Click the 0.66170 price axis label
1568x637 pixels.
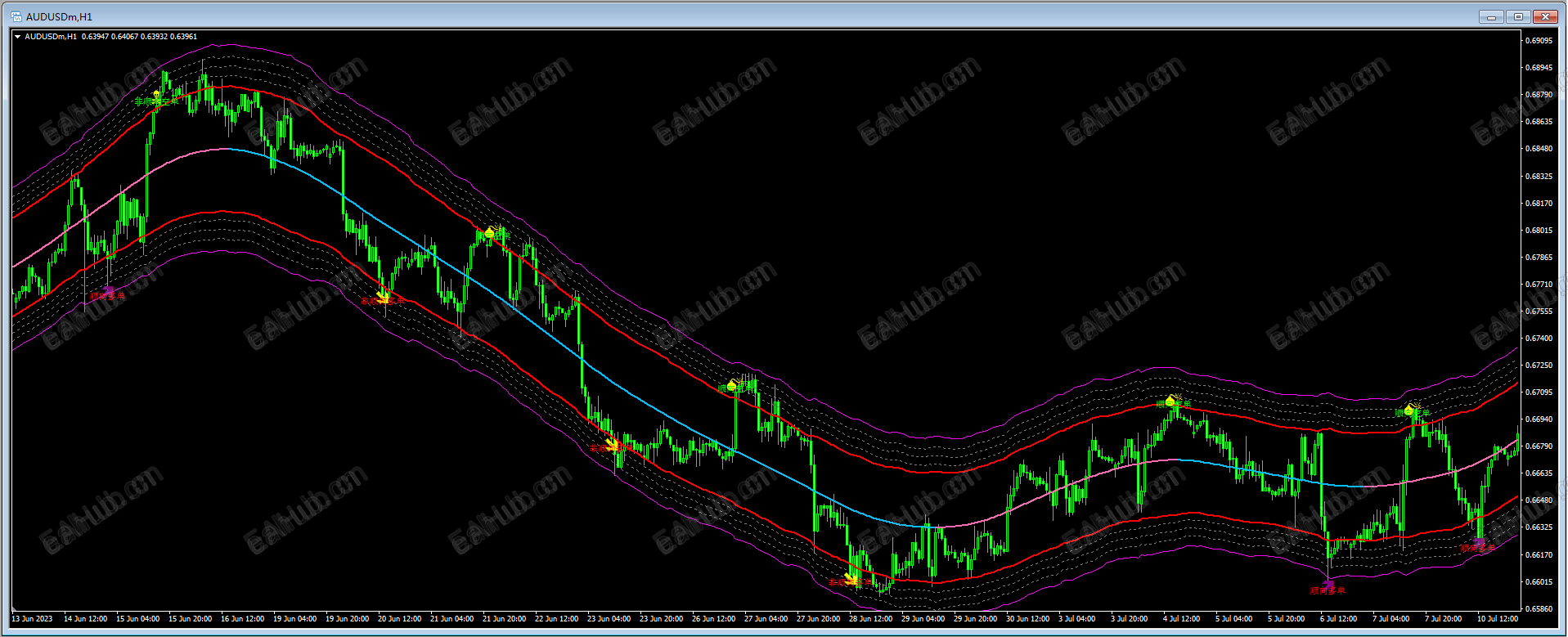pos(1539,555)
